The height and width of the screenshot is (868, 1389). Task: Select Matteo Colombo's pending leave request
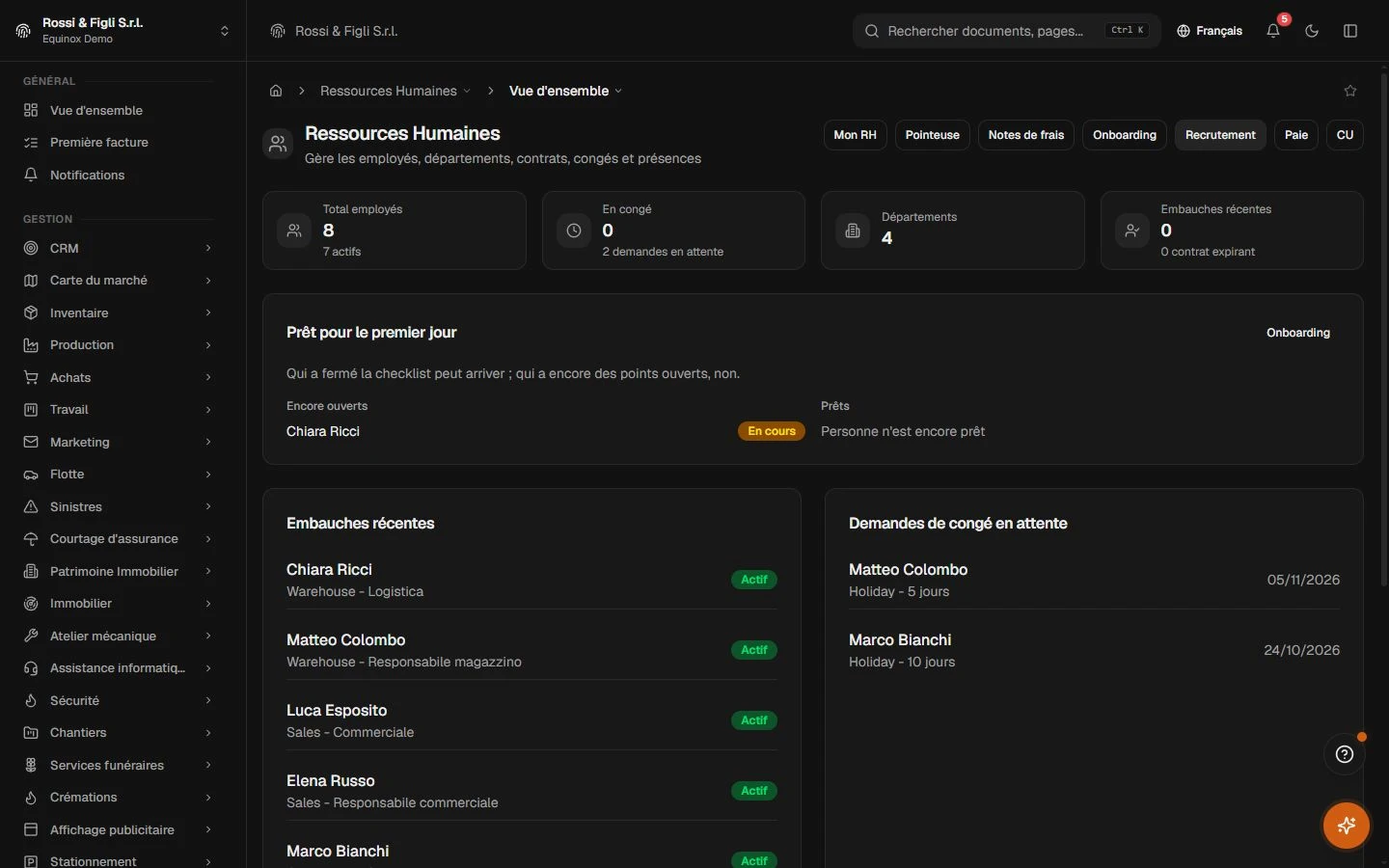(1094, 581)
